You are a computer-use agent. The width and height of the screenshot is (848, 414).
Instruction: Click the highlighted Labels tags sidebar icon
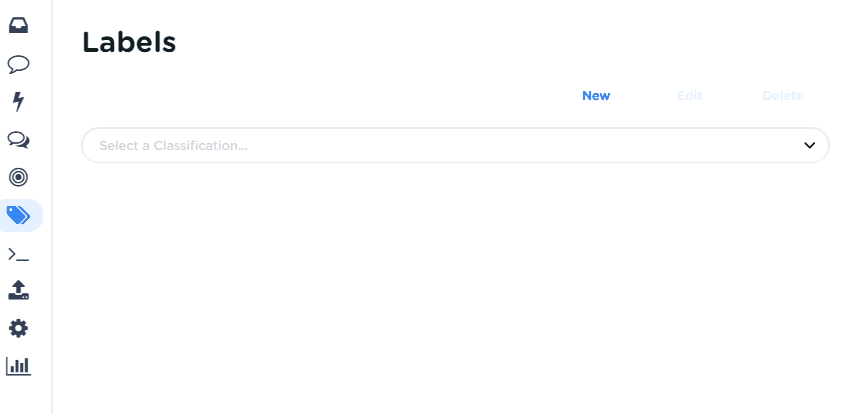click(19, 215)
